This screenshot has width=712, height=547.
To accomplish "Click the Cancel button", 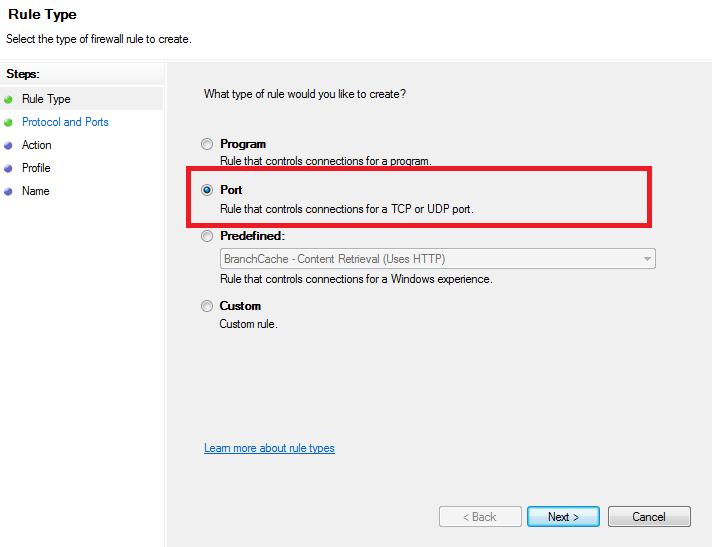I will click(649, 517).
